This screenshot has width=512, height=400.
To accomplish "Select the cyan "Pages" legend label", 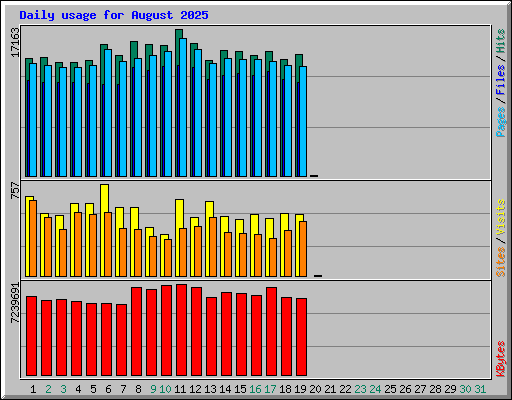I will tap(501, 122).
